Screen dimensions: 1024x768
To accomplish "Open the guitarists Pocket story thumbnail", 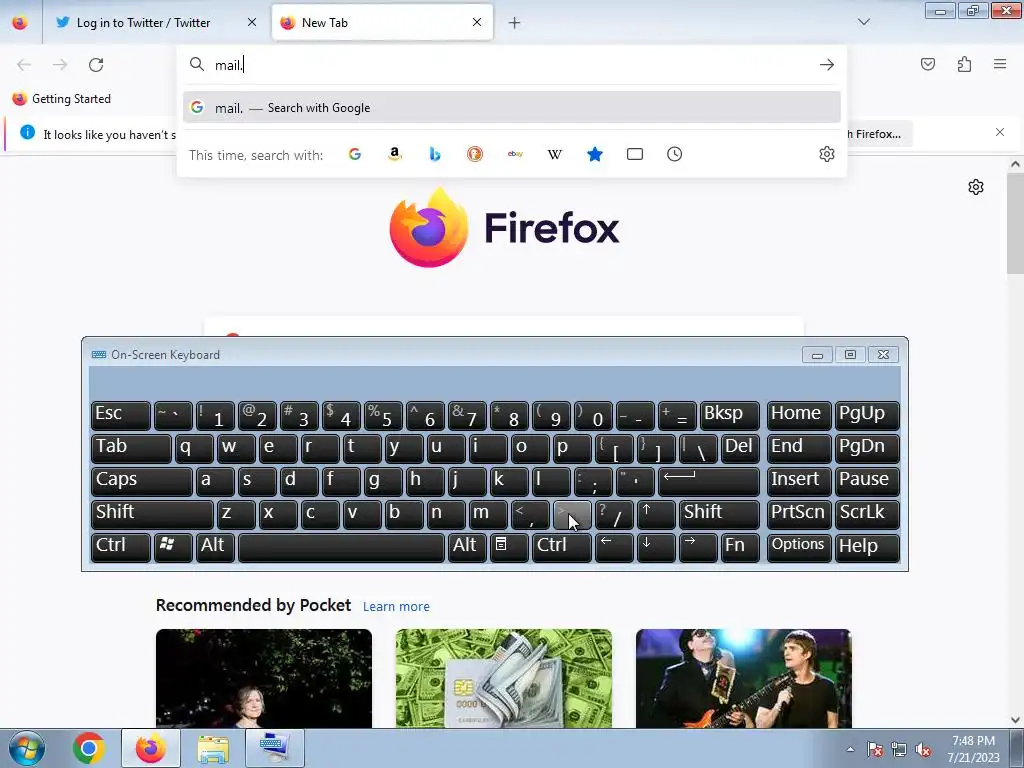I will 743,679.
